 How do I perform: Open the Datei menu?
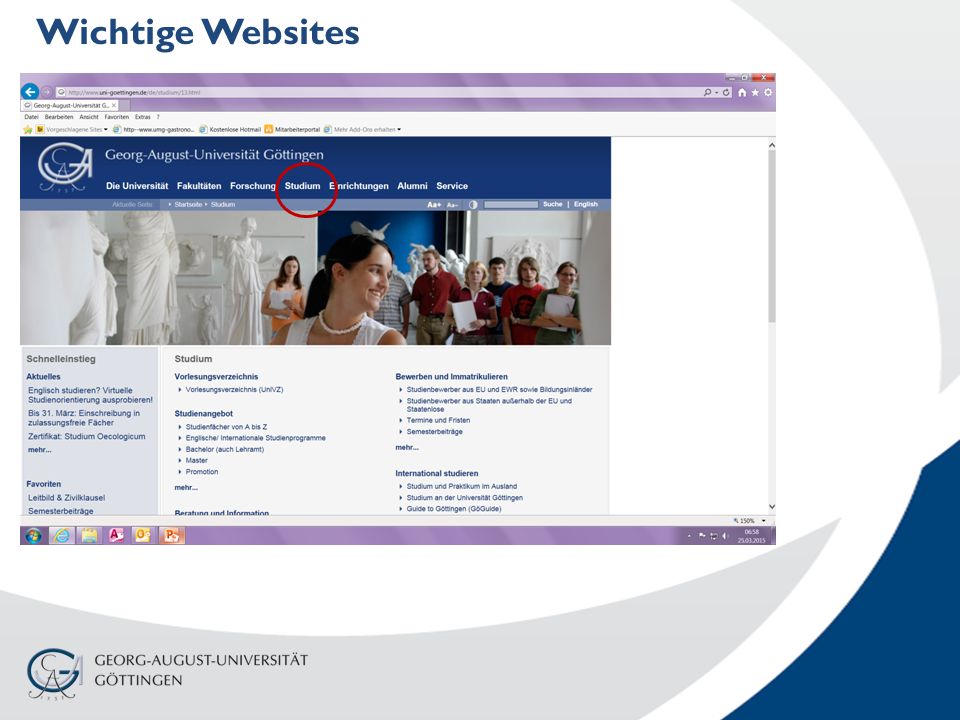31,117
